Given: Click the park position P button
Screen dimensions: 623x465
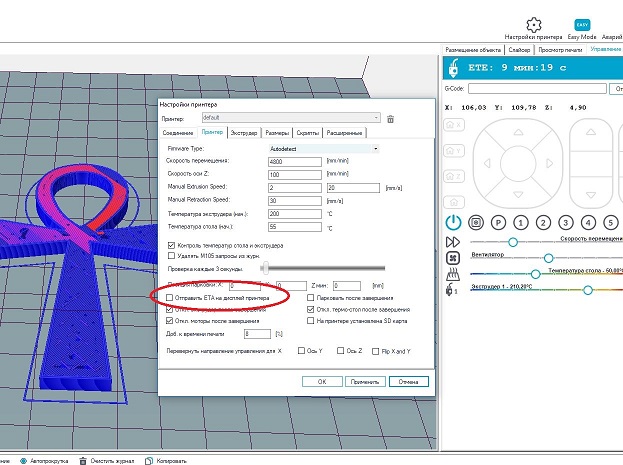Looking at the screenshot, I should 498,223.
